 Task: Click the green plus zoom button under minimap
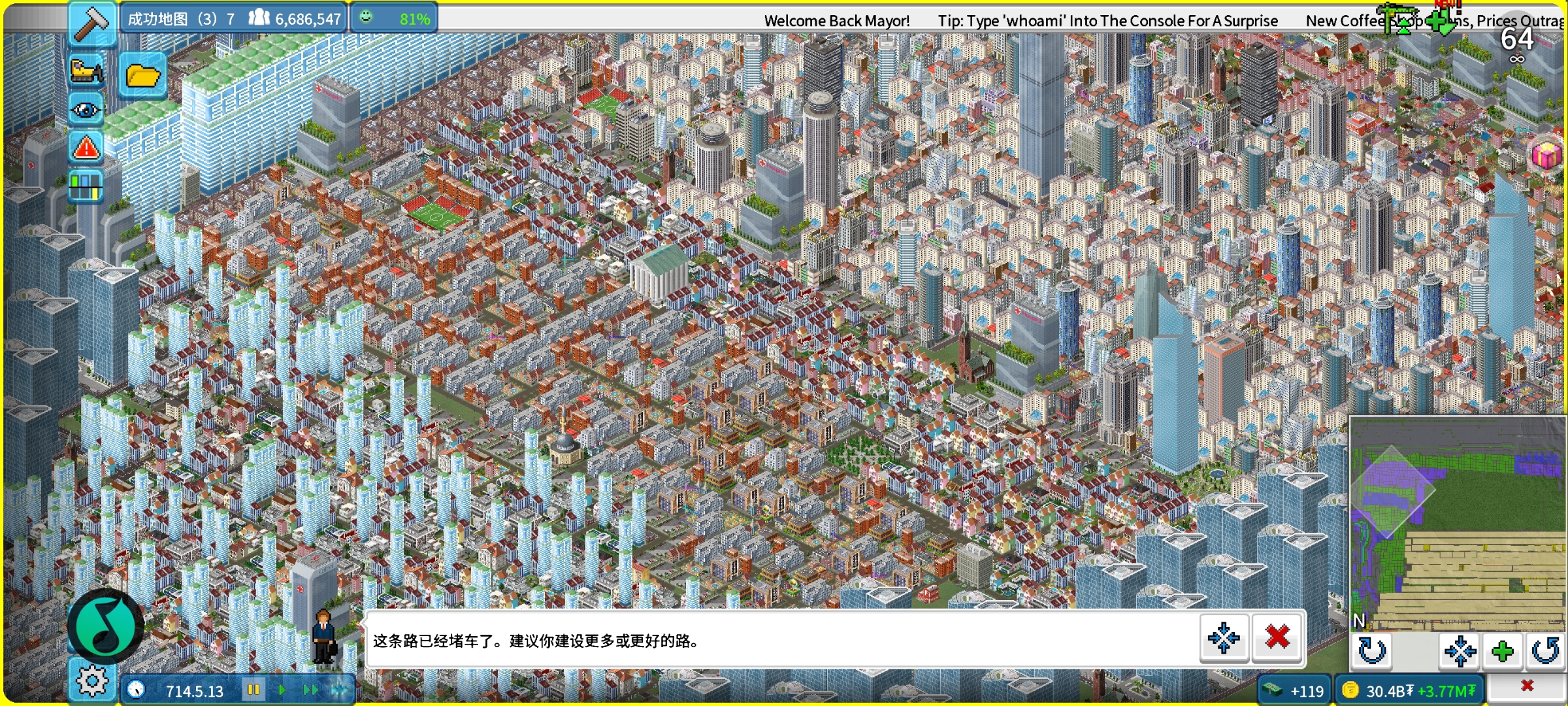tap(1503, 650)
